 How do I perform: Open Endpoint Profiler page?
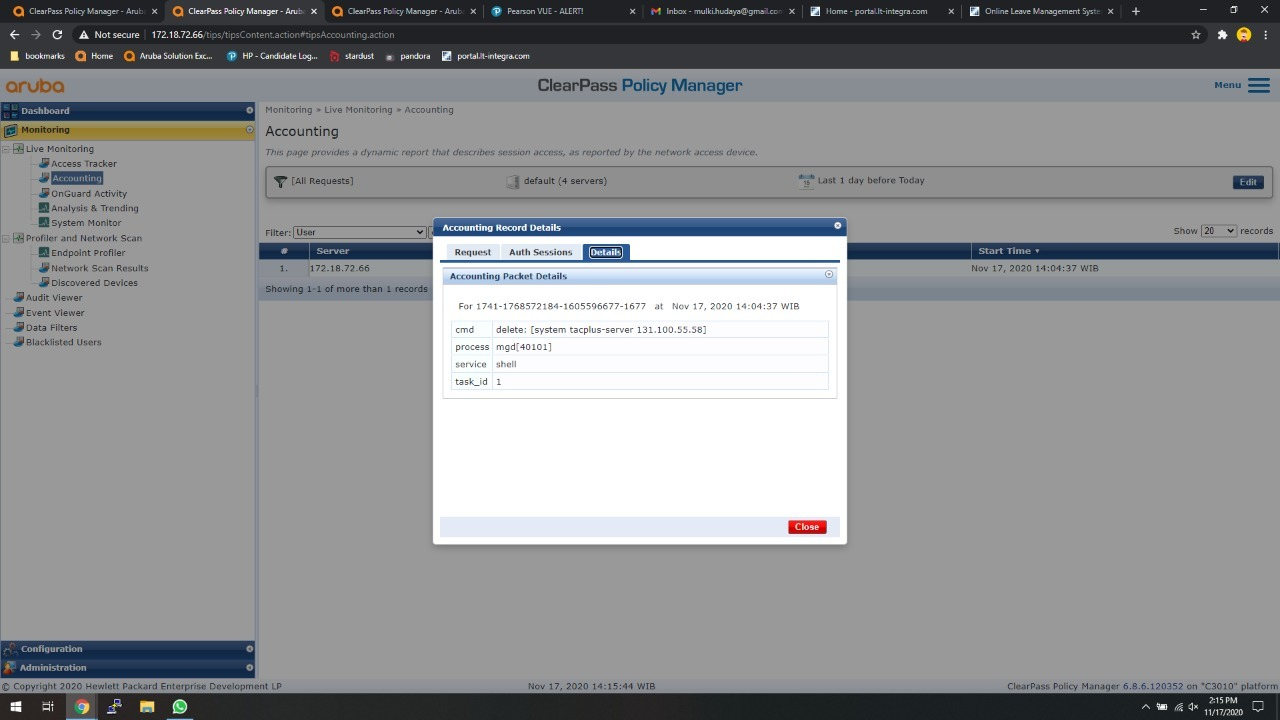(88, 253)
